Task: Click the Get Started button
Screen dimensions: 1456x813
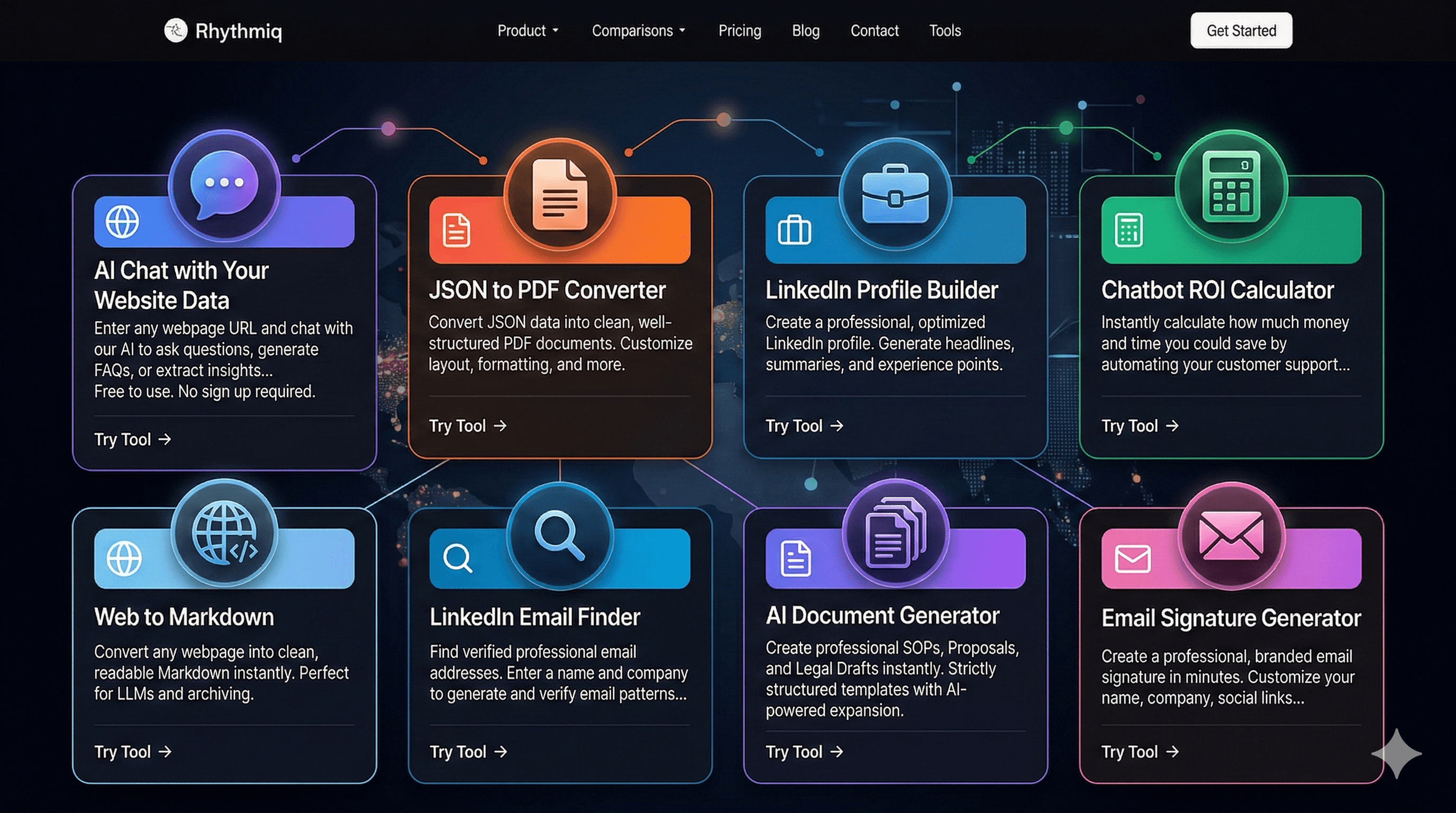Action: click(x=1241, y=31)
